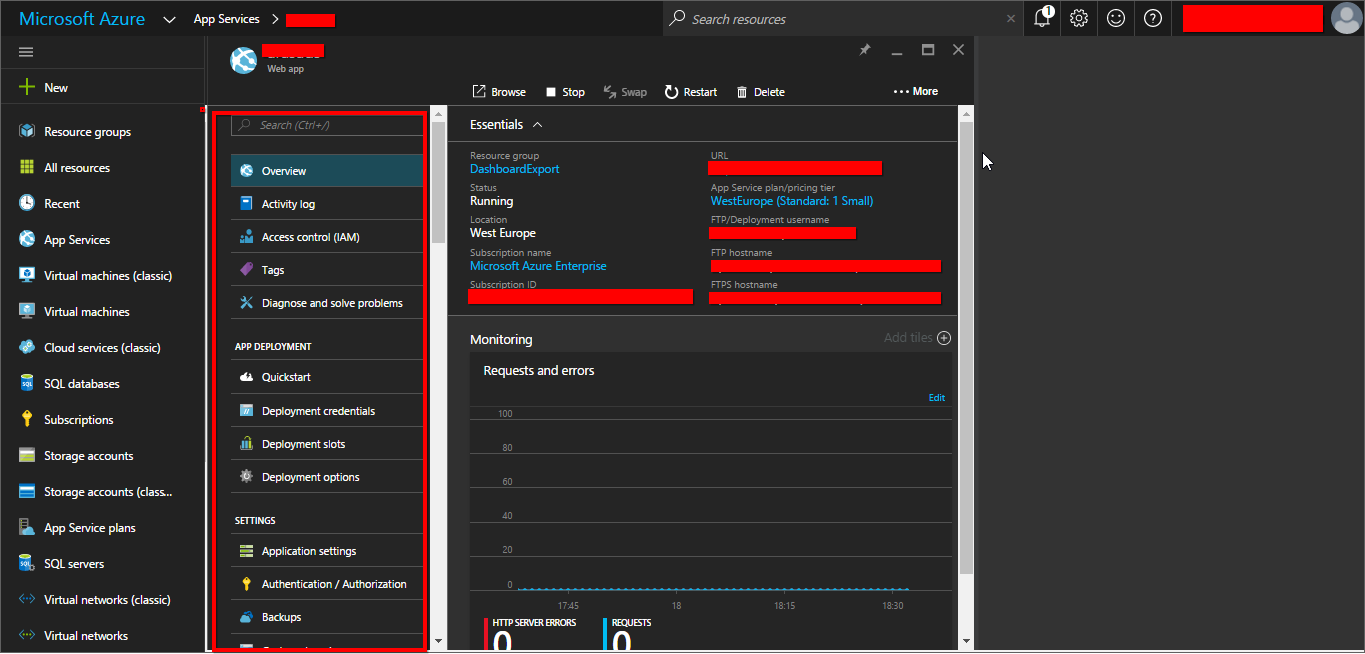Open the DashboardExport resource group link
This screenshot has height=654, width=1365.
tap(515, 169)
